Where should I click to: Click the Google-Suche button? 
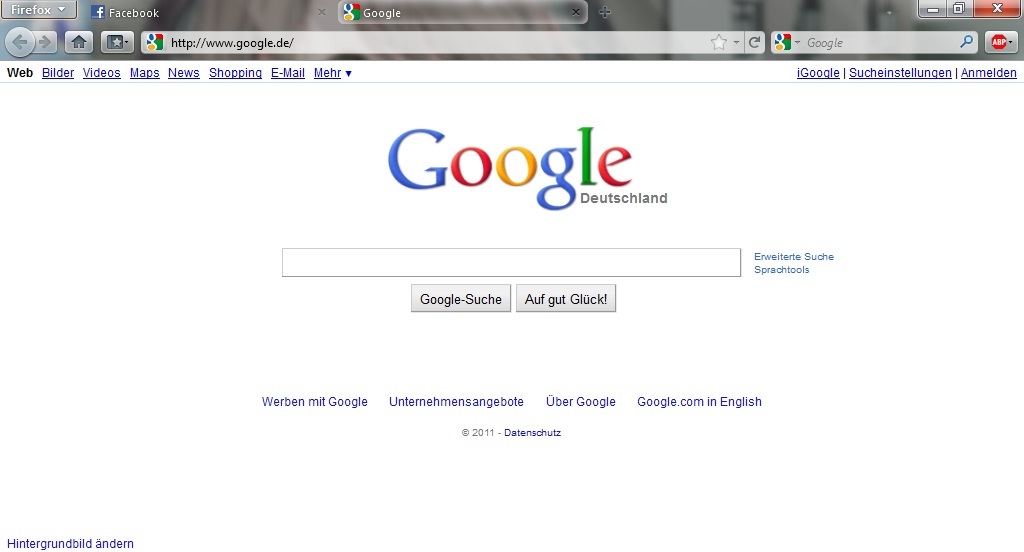tap(461, 299)
